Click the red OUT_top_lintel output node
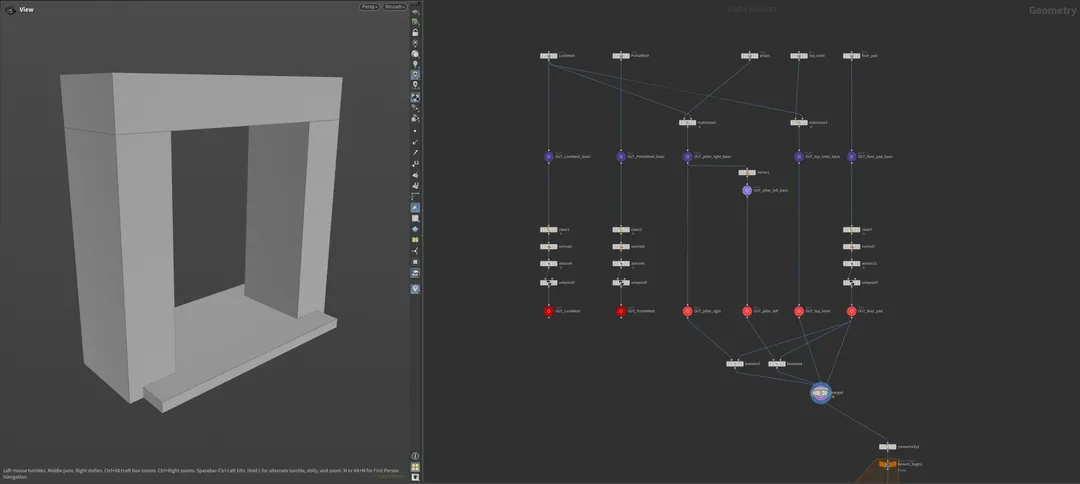The width and height of the screenshot is (1080, 484). pos(799,311)
